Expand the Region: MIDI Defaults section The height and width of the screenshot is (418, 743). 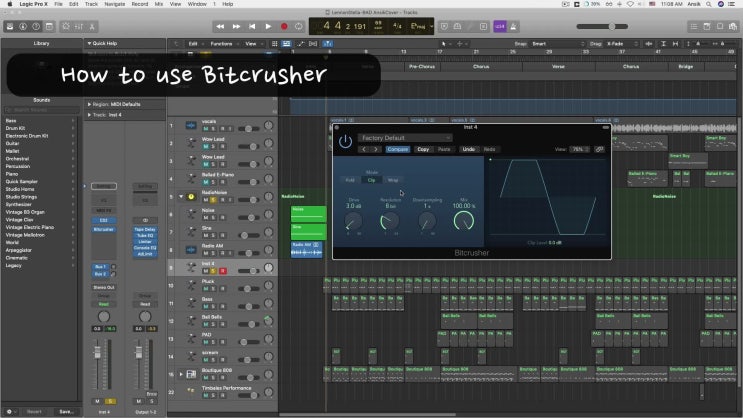(x=89, y=104)
